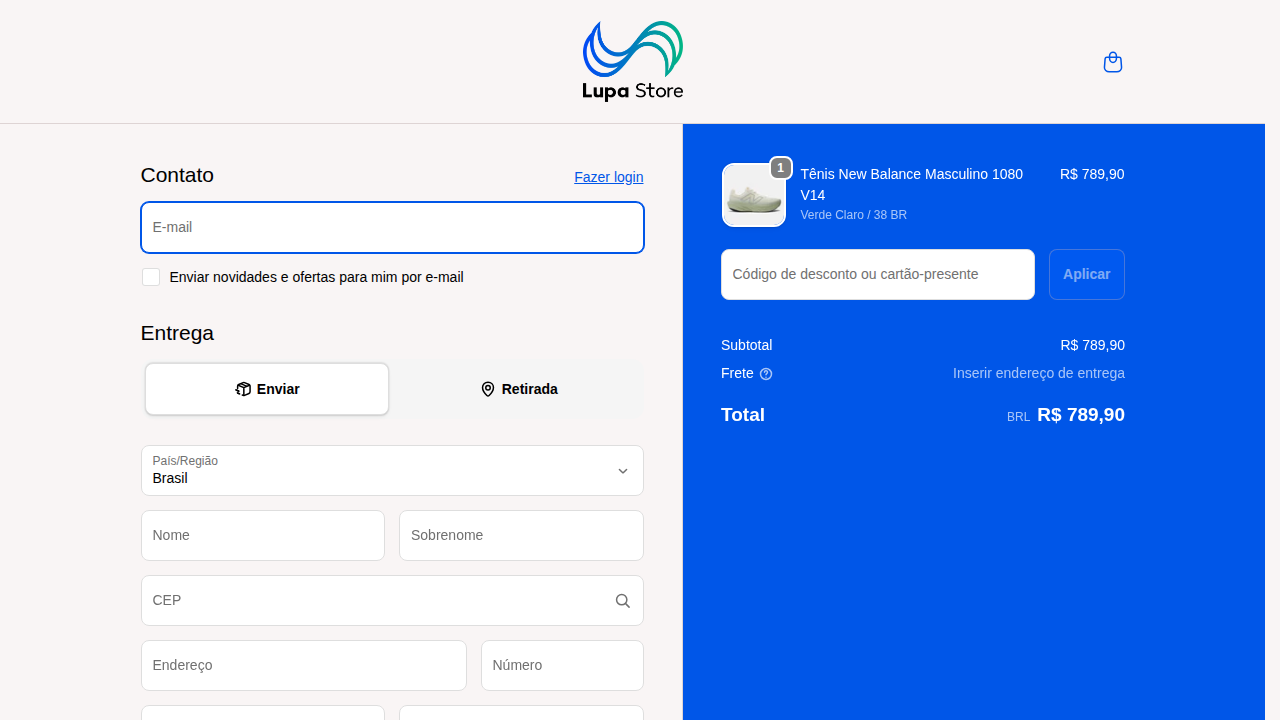Expand the País/Região dropdown
This screenshot has height=720, width=1280.
pyautogui.click(x=392, y=470)
